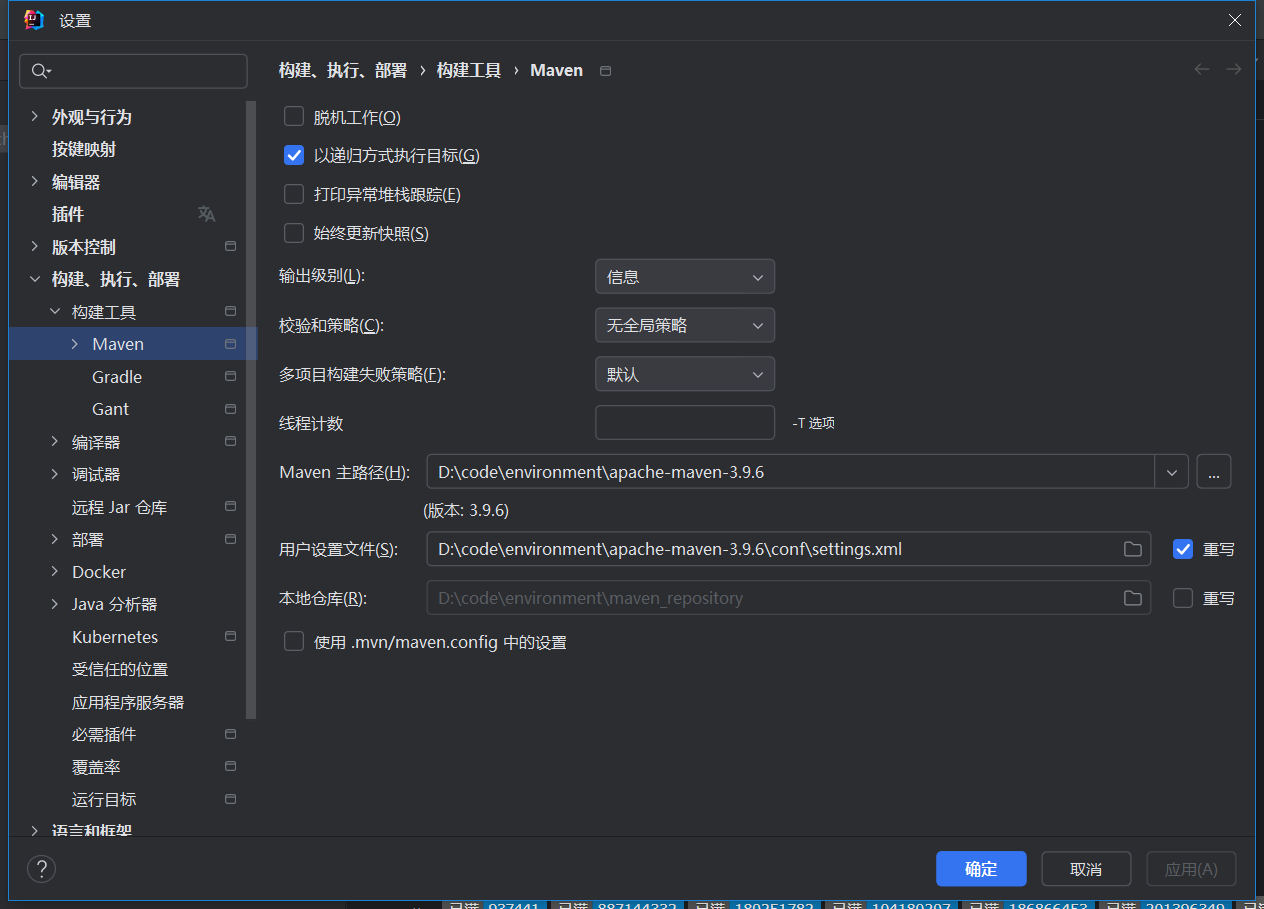Image resolution: width=1264 pixels, height=909 pixels.
Task: Uncheck 以递归方式执行目标 checkbox
Action: [294, 155]
